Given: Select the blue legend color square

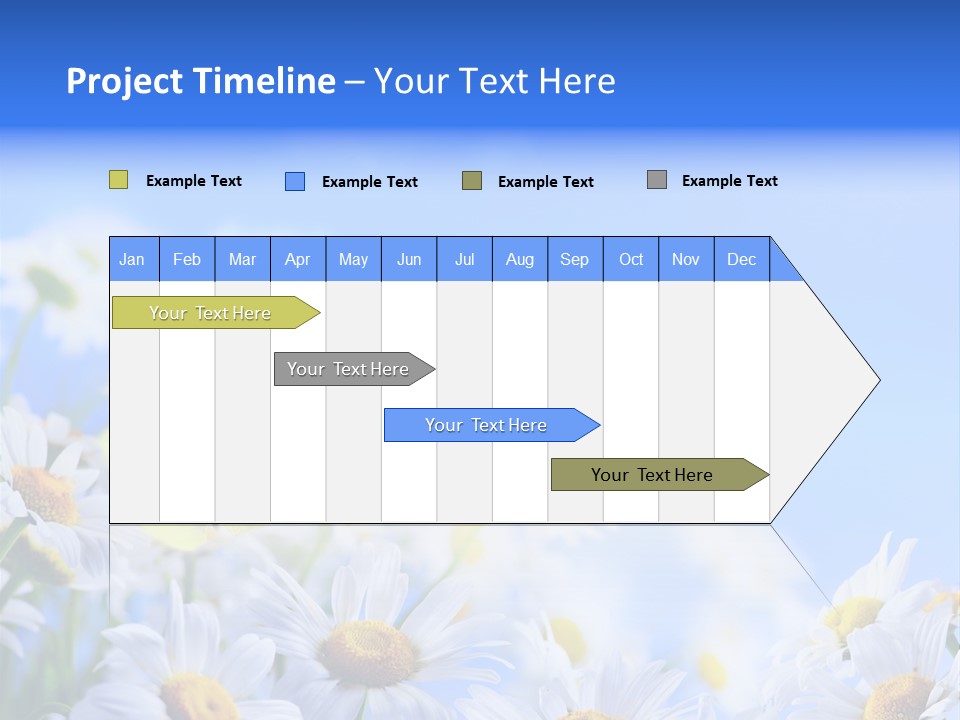Looking at the screenshot, I should 294,181.
